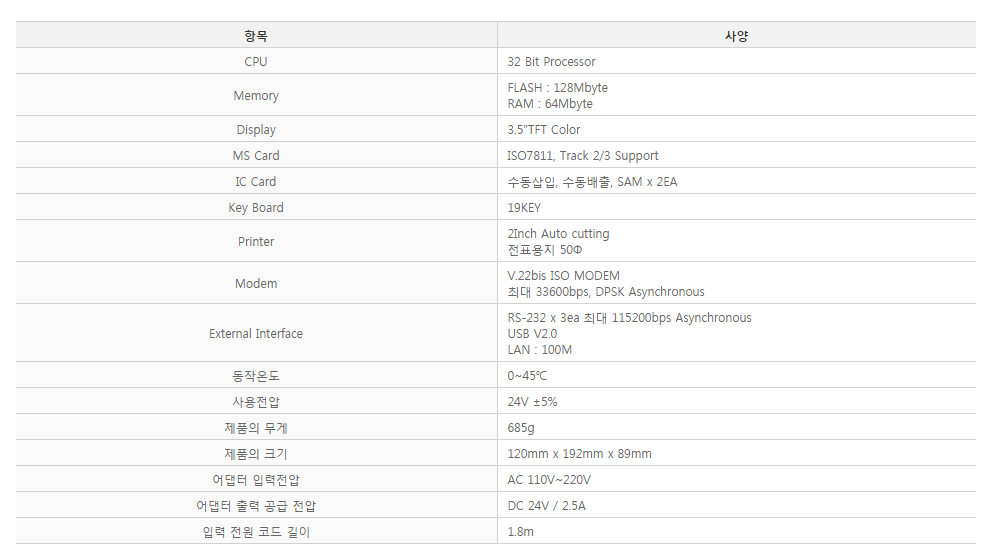994x560 pixels.
Task: Click the 32 Bit Processor value
Action: click(552, 62)
